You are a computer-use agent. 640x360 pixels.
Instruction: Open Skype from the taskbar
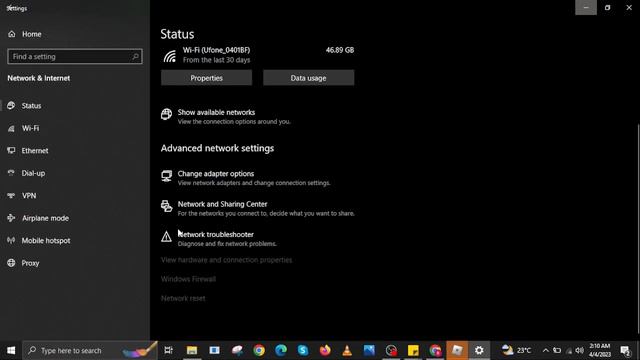(303, 350)
